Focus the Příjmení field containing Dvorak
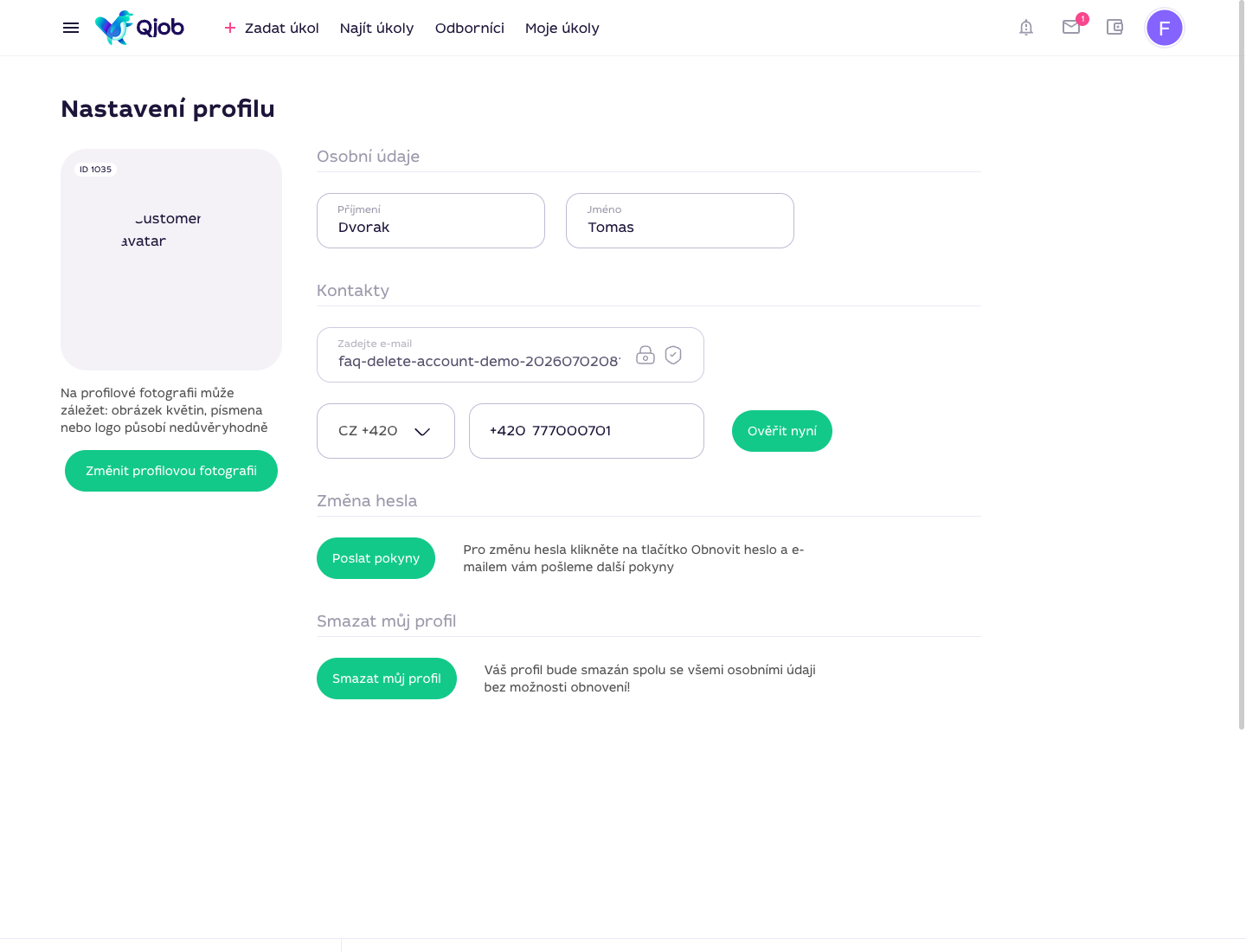1246x952 pixels. [431, 221]
